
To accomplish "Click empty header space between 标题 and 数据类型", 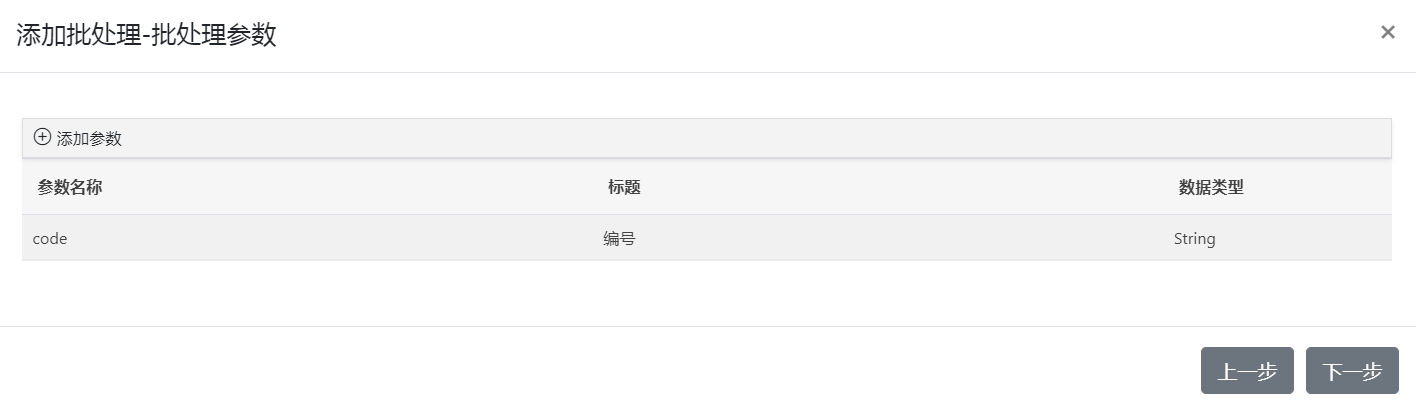I will click(x=900, y=187).
